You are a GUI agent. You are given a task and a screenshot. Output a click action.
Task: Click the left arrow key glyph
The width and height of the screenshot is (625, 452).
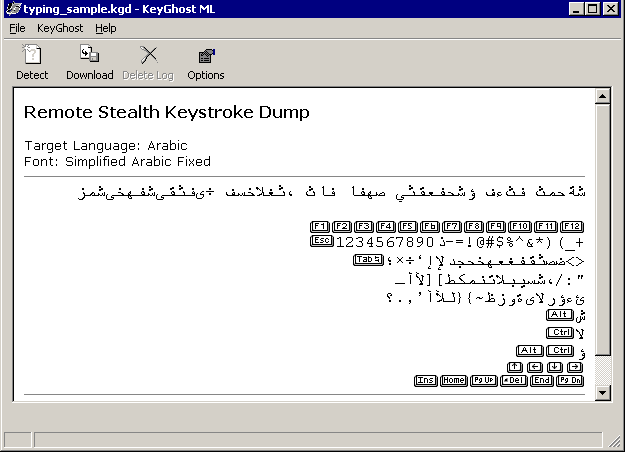[535, 367]
